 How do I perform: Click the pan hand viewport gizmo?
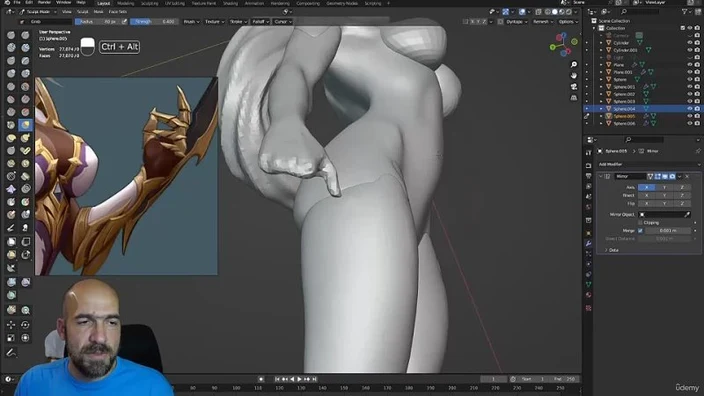point(574,75)
